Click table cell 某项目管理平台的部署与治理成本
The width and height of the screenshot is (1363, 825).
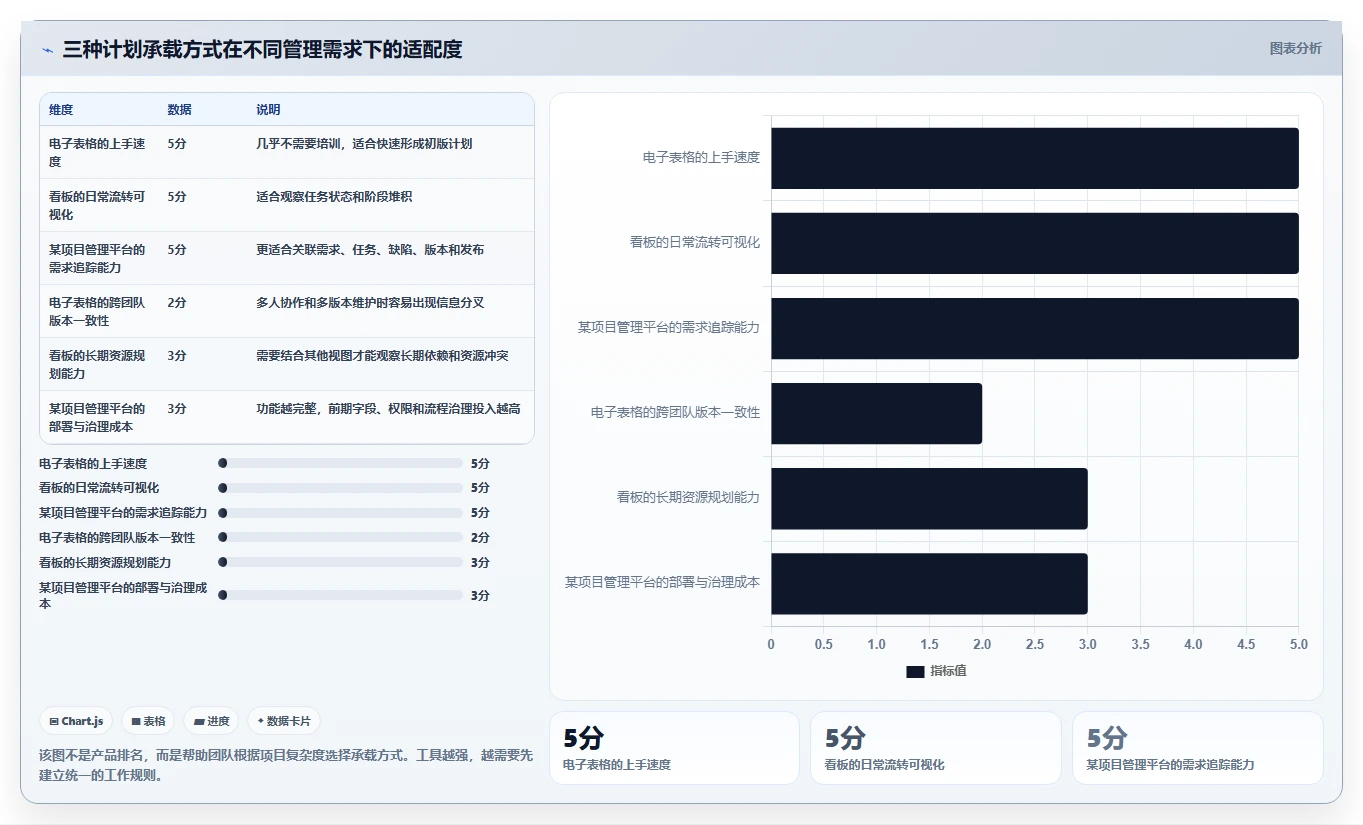[x=98, y=418]
